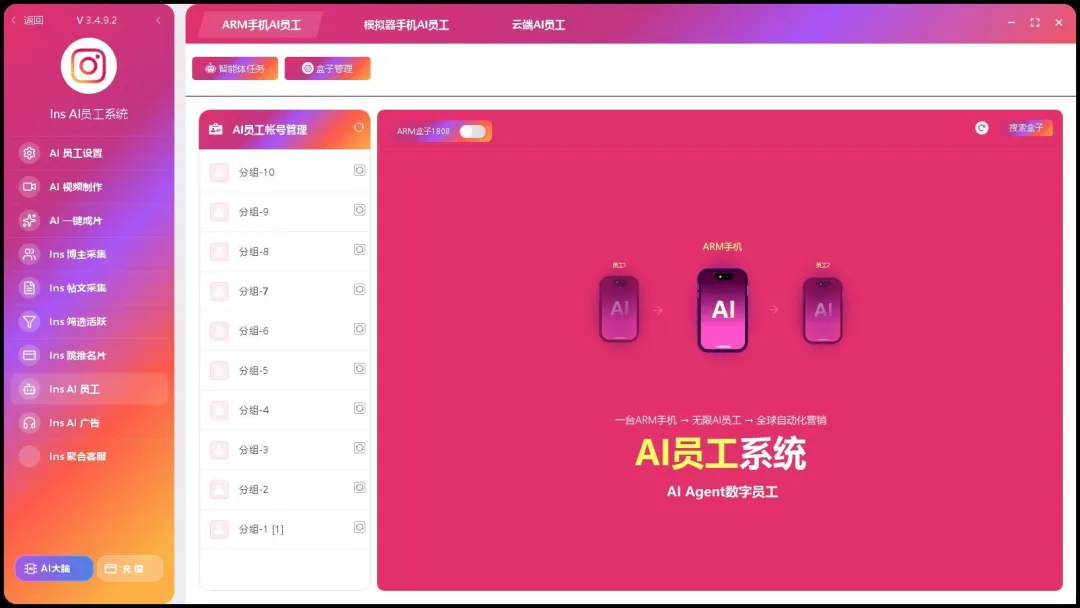
Task: Toggle the camera icon next to 分组-10
Action: 359,171
